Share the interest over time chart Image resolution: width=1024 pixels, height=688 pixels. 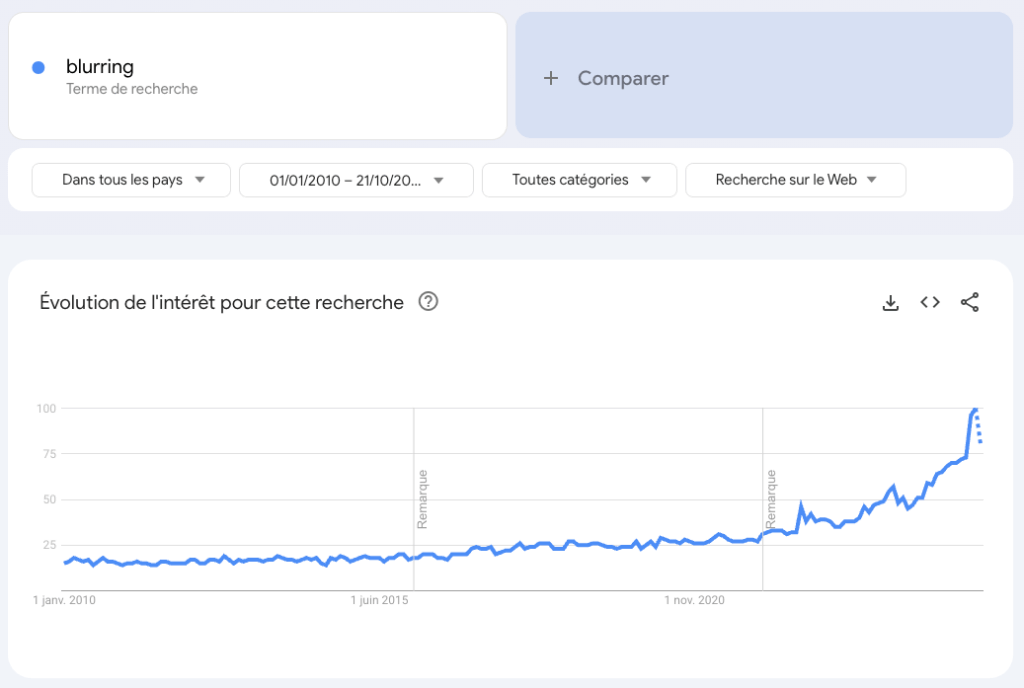coord(969,302)
